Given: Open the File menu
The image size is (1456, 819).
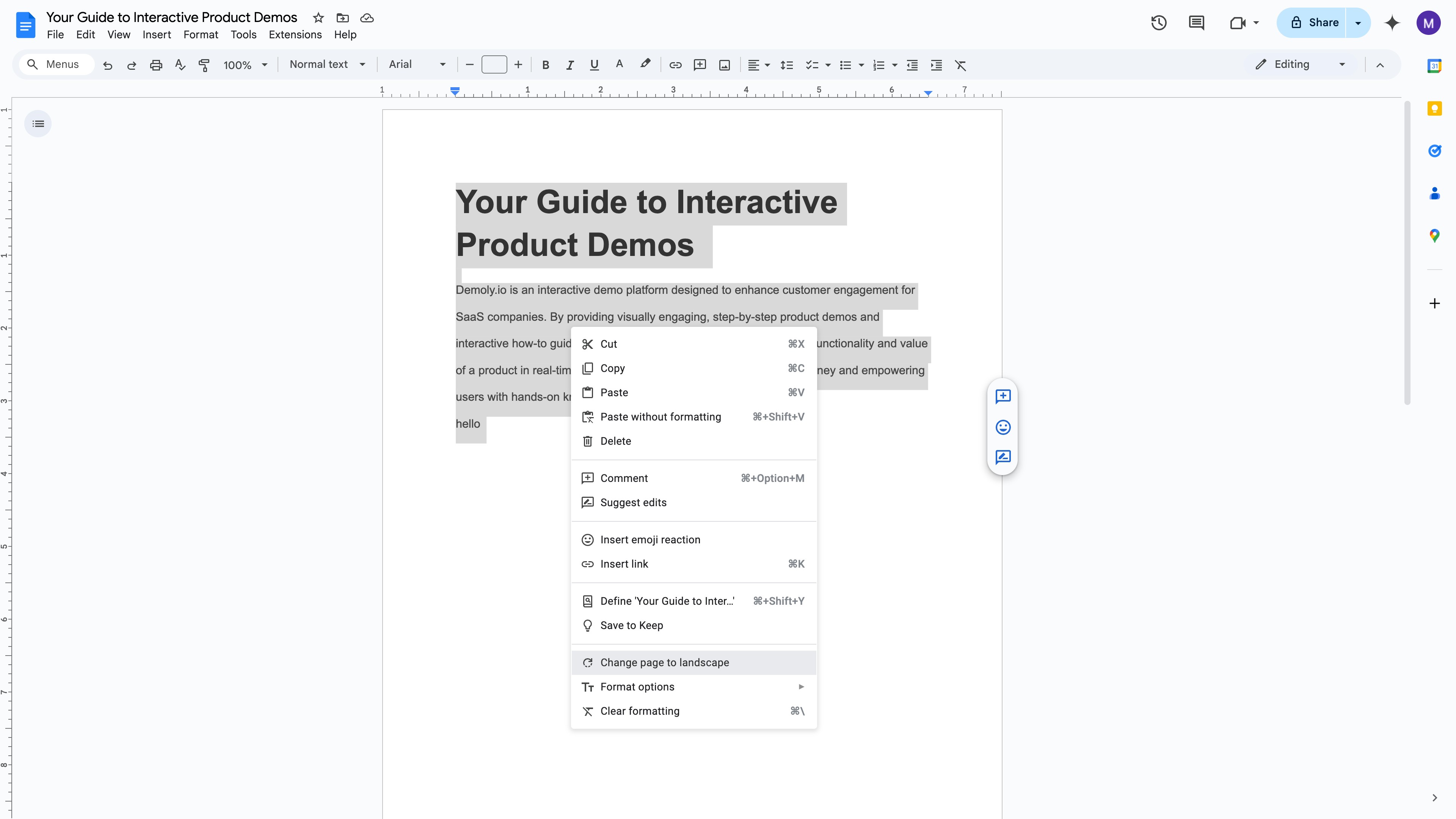Looking at the screenshot, I should coord(55,35).
